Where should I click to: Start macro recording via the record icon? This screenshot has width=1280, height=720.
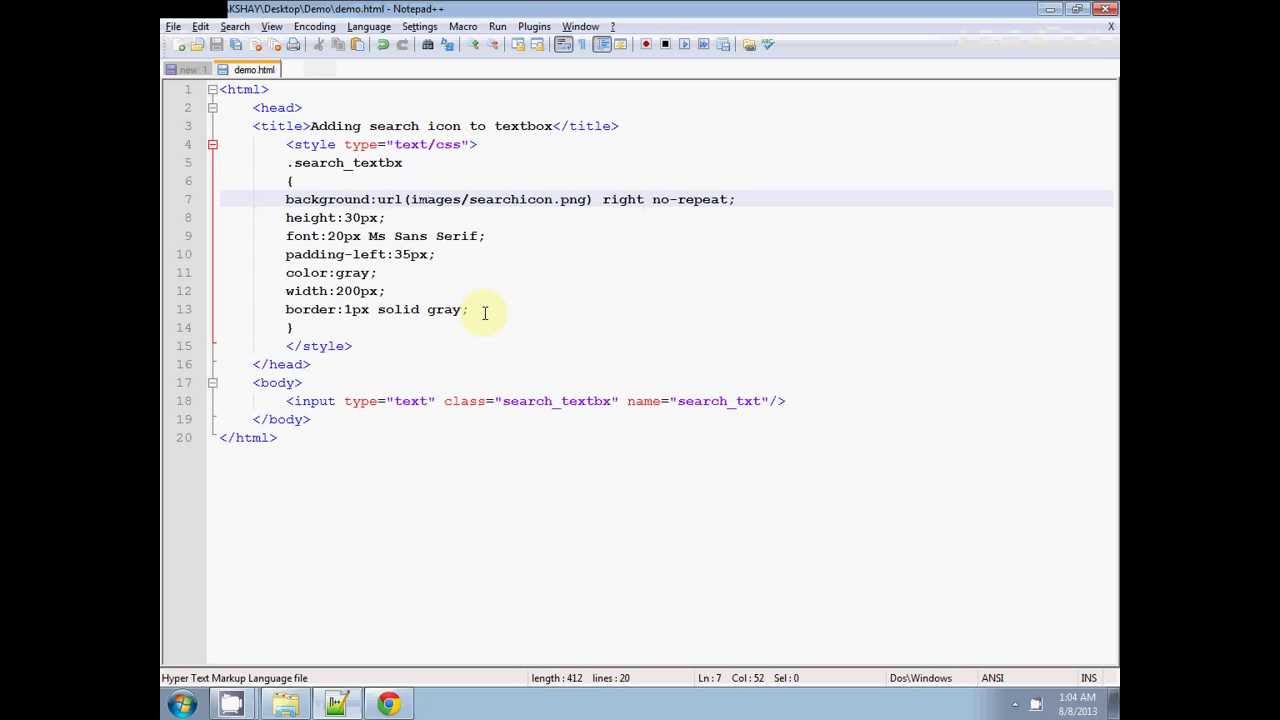click(x=645, y=44)
